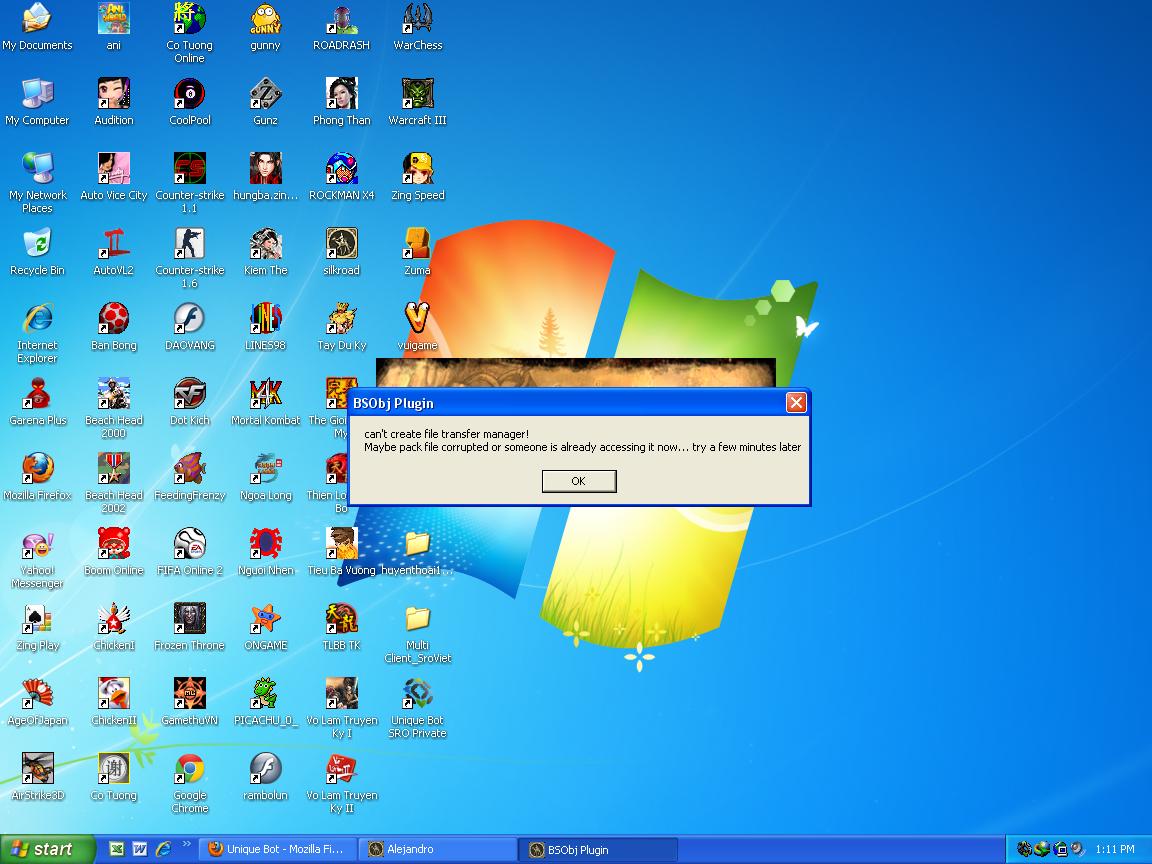The height and width of the screenshot is (864, 1152).
Task: Select the Vo Lam Truyen Ky II shortcut
Action: click(342, 783)
